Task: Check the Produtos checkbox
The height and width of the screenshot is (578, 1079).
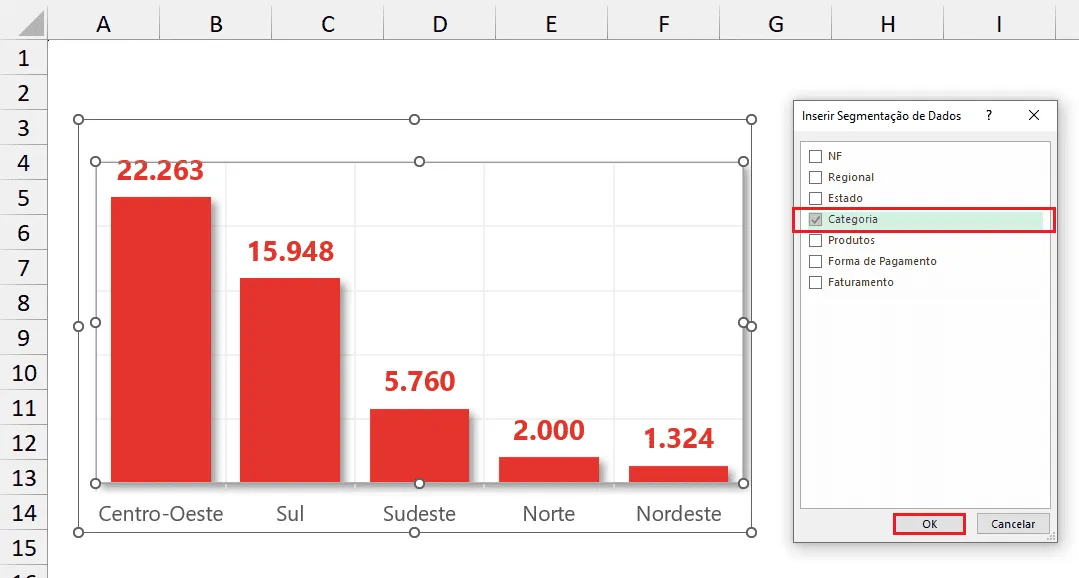Action: (815, 240)
